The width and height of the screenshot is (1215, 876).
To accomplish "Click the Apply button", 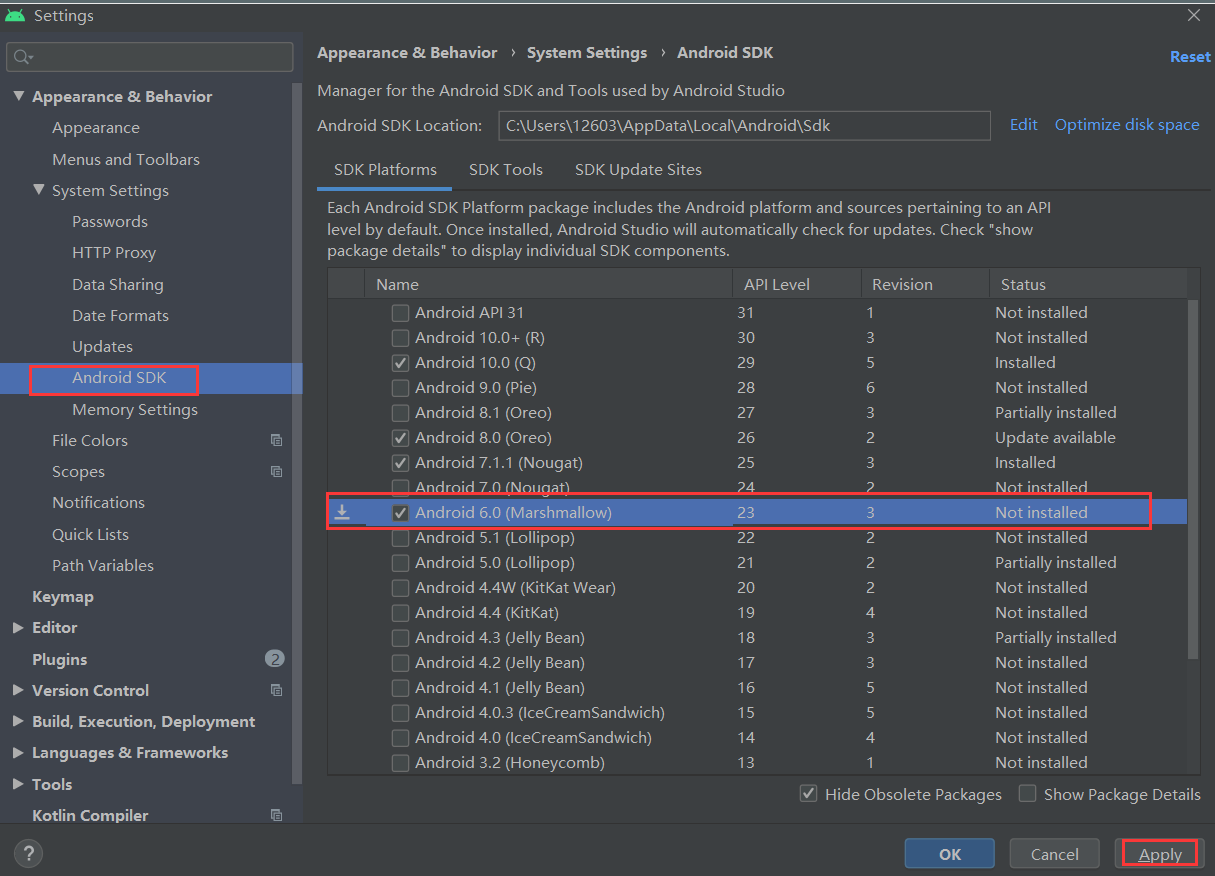I will (1160, 853).
